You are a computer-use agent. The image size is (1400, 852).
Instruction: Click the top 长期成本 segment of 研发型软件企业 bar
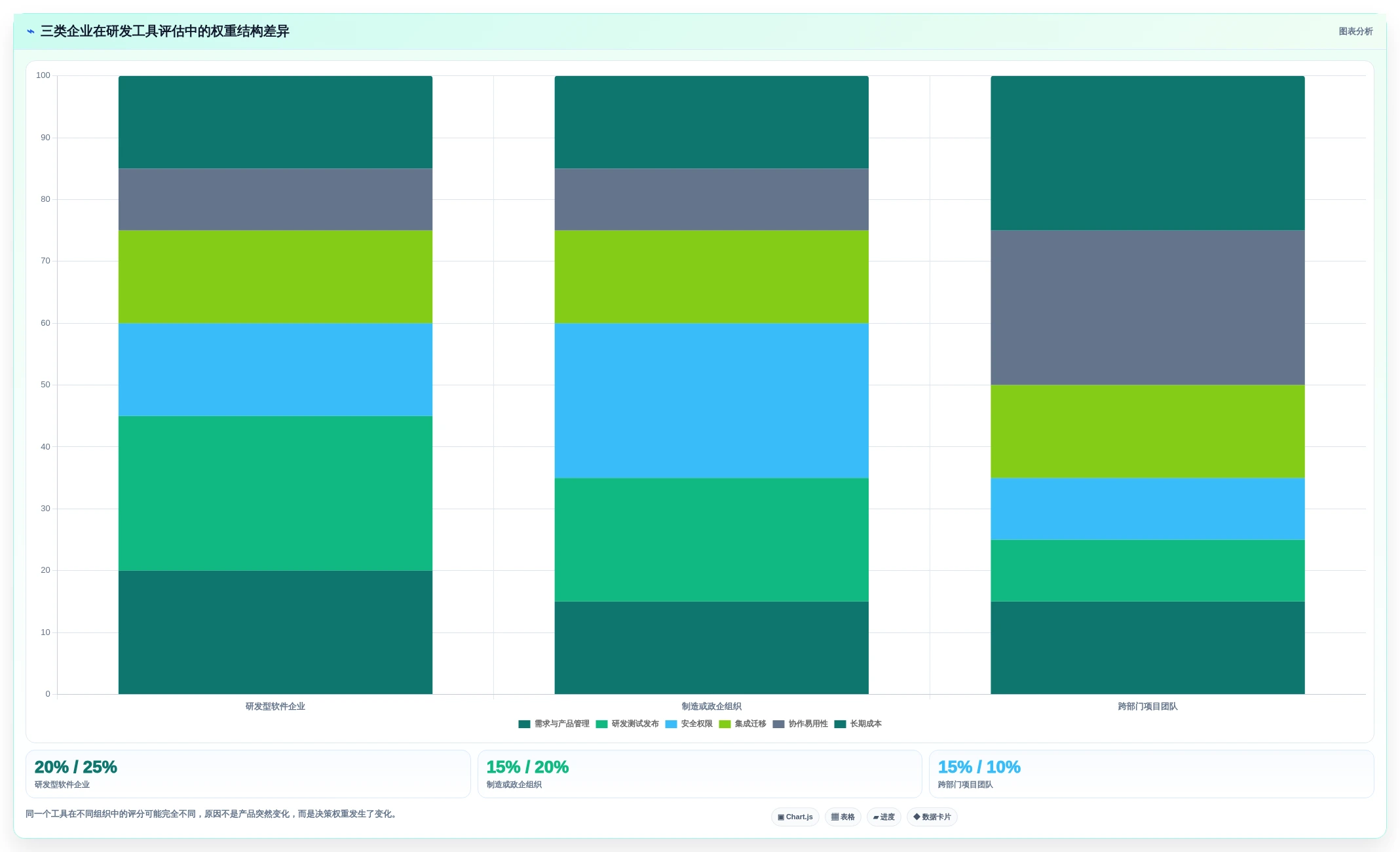tap(275, 122)
